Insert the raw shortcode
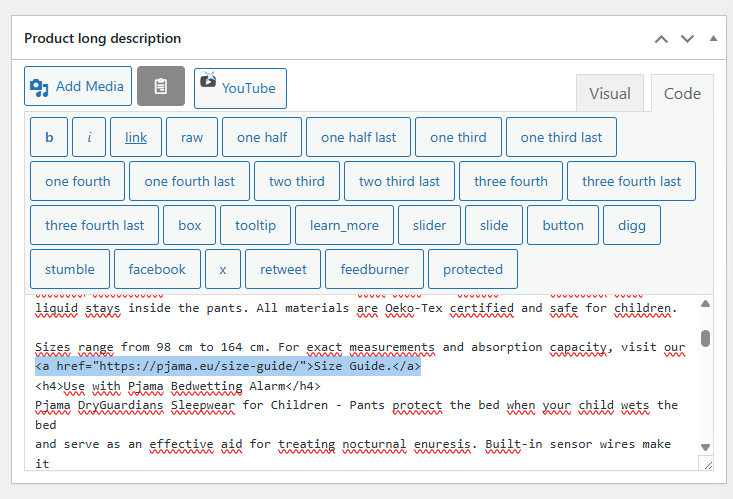The height and width of the screenshot is (499, 733). (x=192, y=137)
